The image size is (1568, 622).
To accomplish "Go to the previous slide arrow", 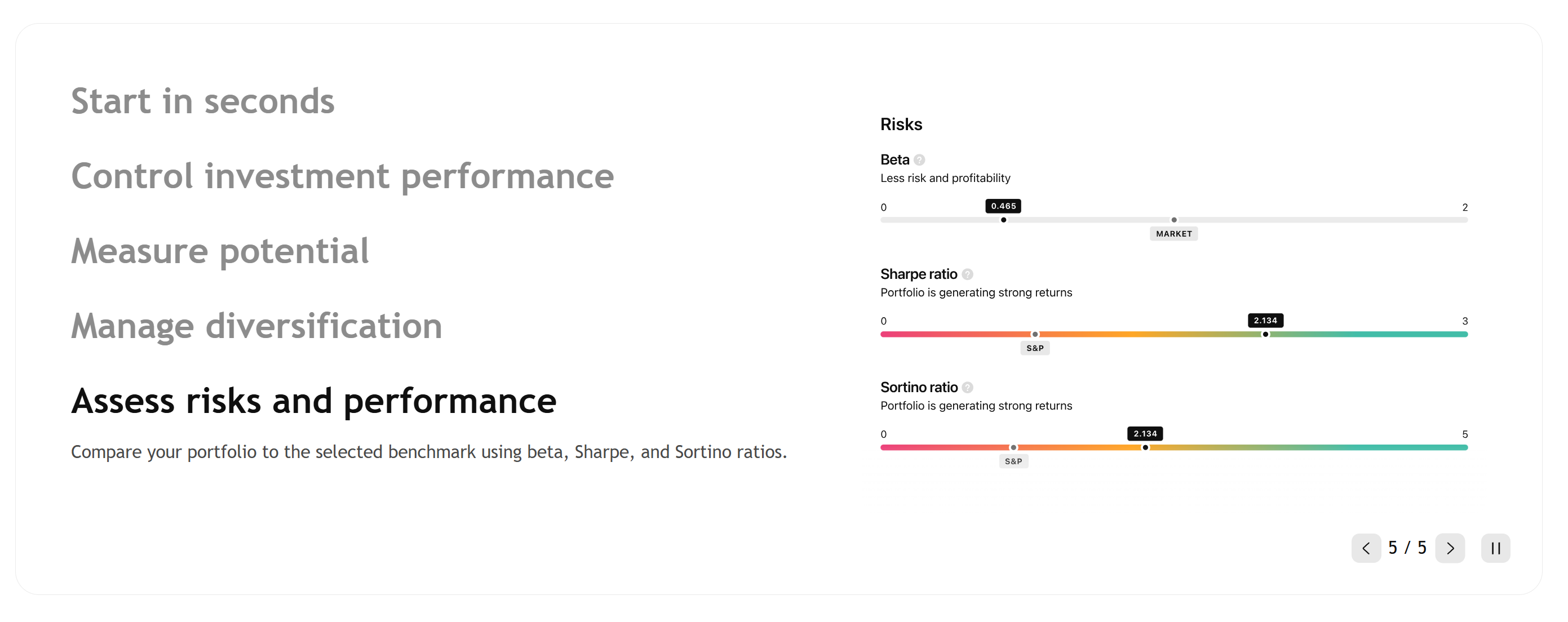I will (1365, 548).
